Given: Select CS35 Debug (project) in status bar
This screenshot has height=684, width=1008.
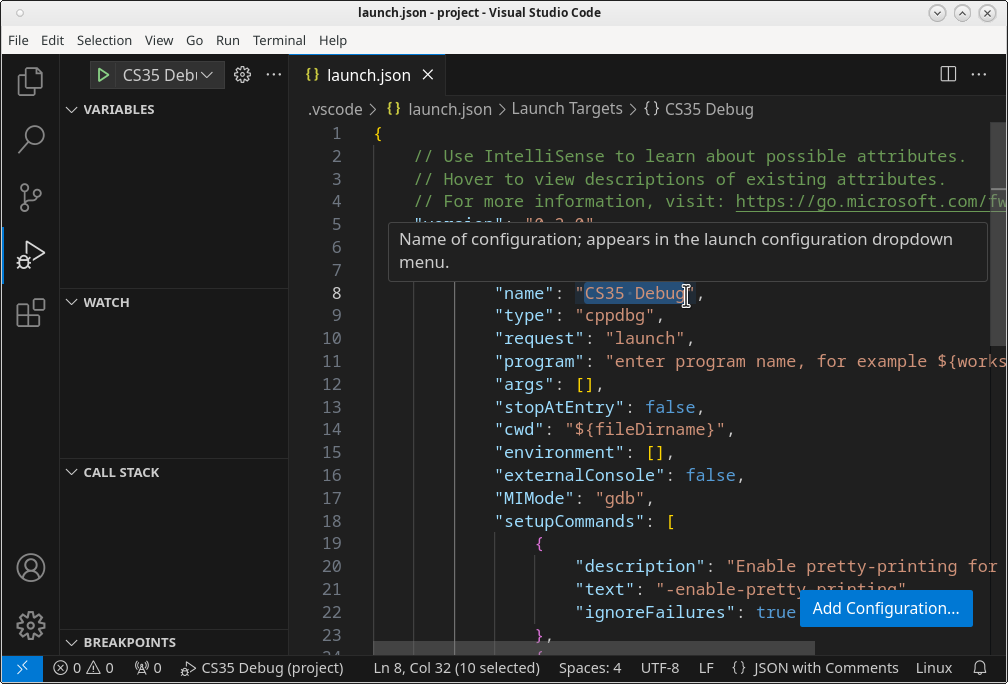Looking at the screenshot, I should pyautogui.click(x=262, y=668).
